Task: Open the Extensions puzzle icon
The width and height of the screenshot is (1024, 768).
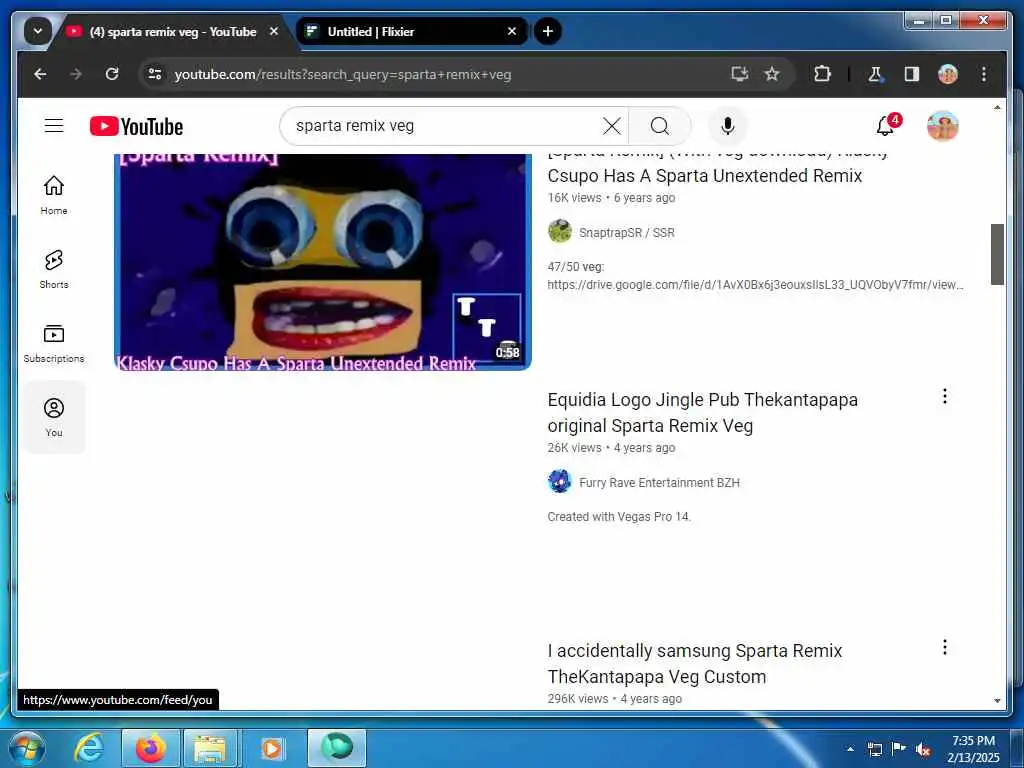Action: coord(822,74)
